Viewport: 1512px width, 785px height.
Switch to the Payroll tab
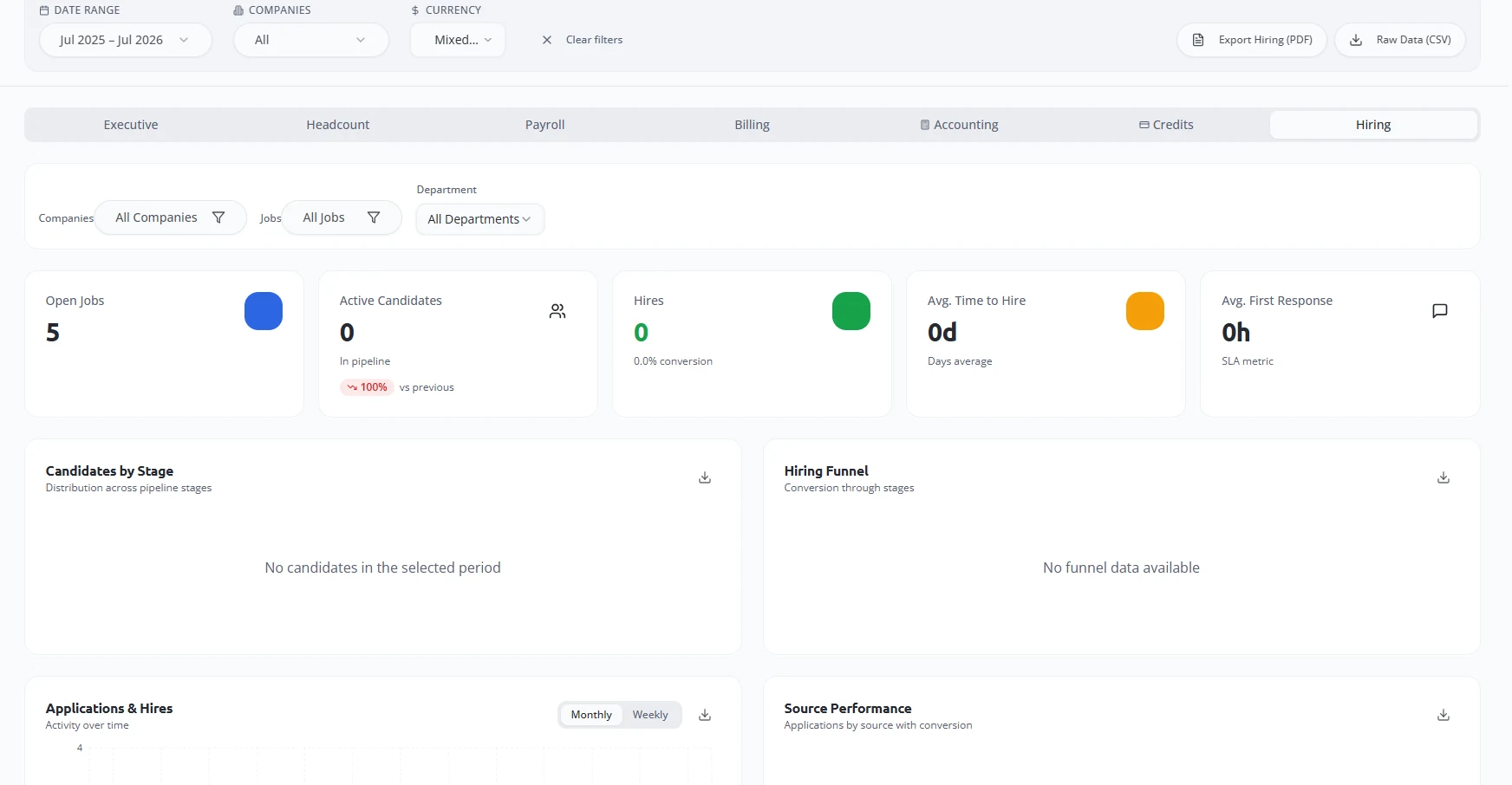click(x=544, y=125)
